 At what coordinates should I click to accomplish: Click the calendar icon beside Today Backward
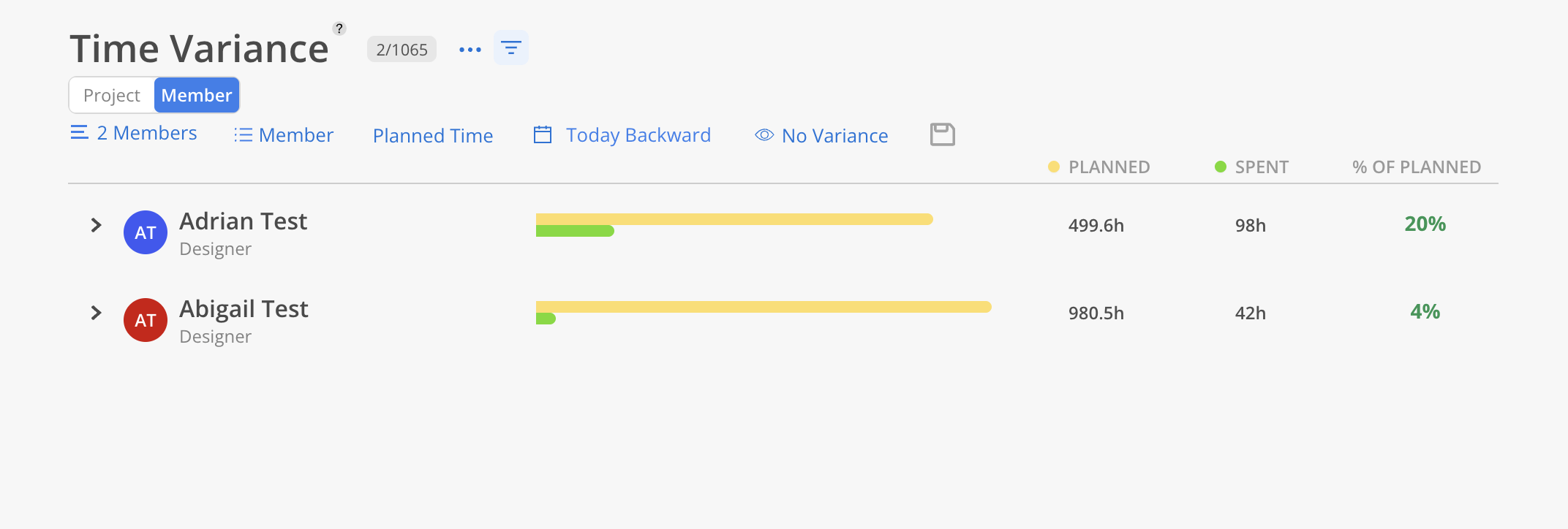[x=543, y=134]
